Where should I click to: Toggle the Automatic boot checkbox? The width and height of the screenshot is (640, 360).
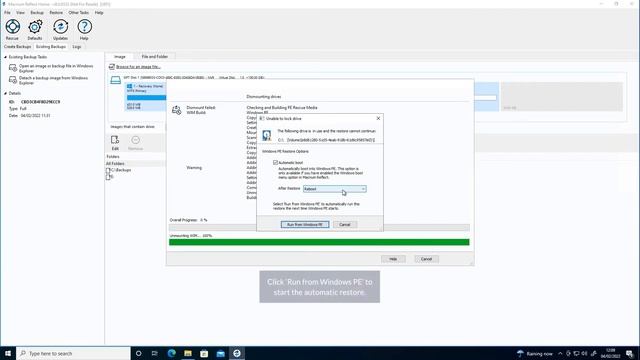276,162
